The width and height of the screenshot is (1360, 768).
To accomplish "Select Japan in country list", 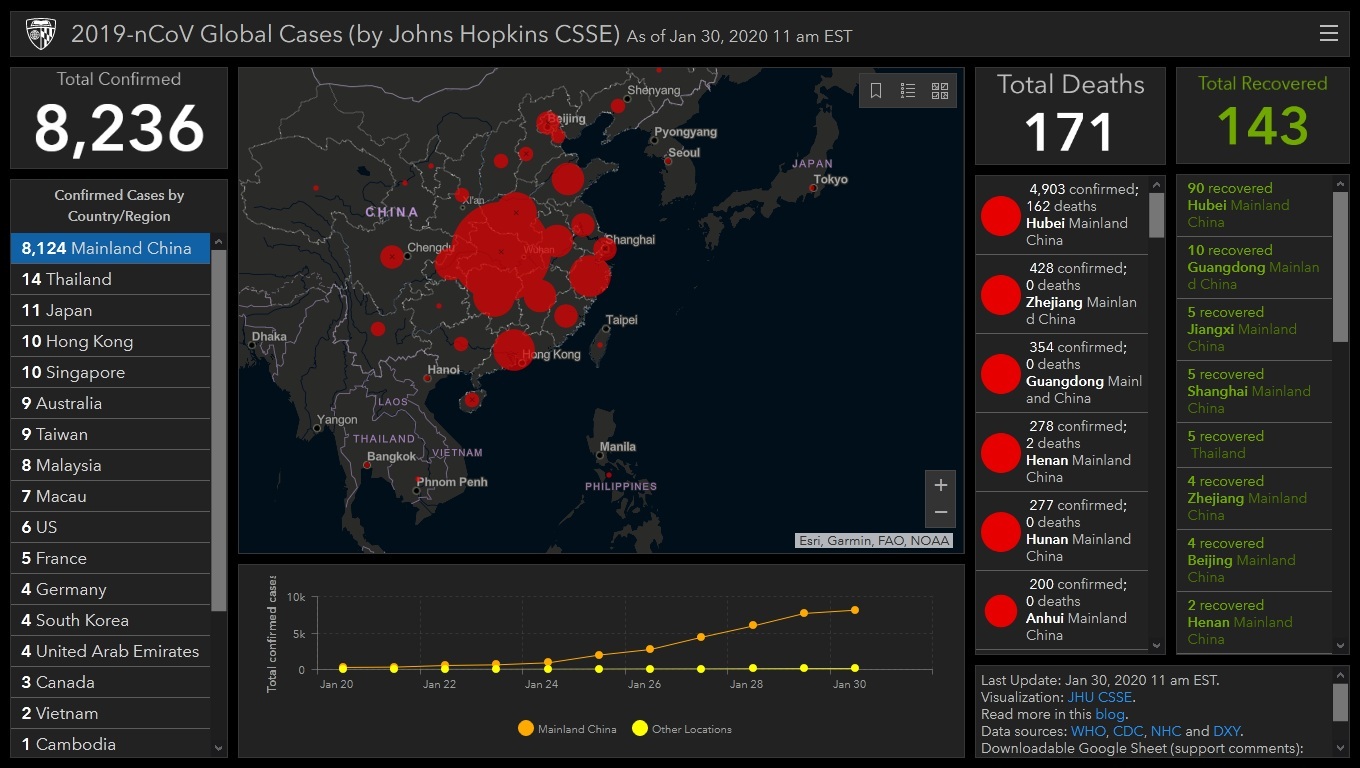I will pyautogui.click(x=110, y=310).
